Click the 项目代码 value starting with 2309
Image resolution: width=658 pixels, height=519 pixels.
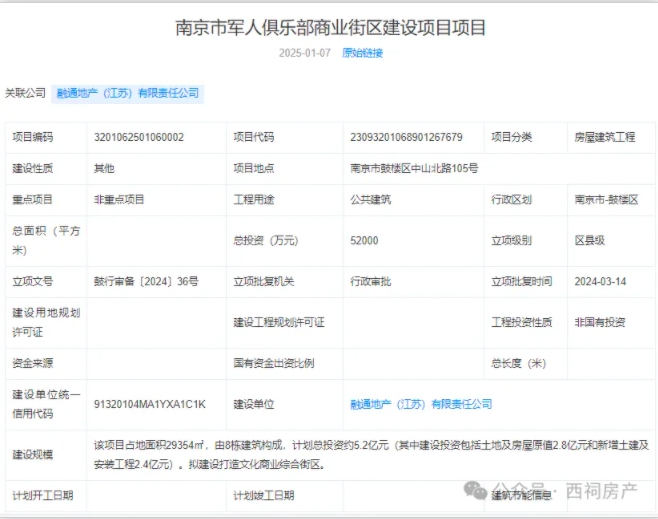406,137
